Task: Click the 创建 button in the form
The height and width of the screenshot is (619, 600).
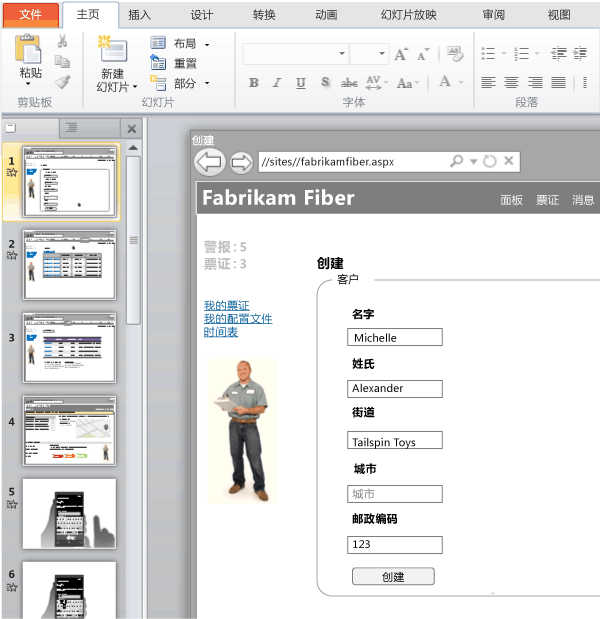Action: coord(393,576)
